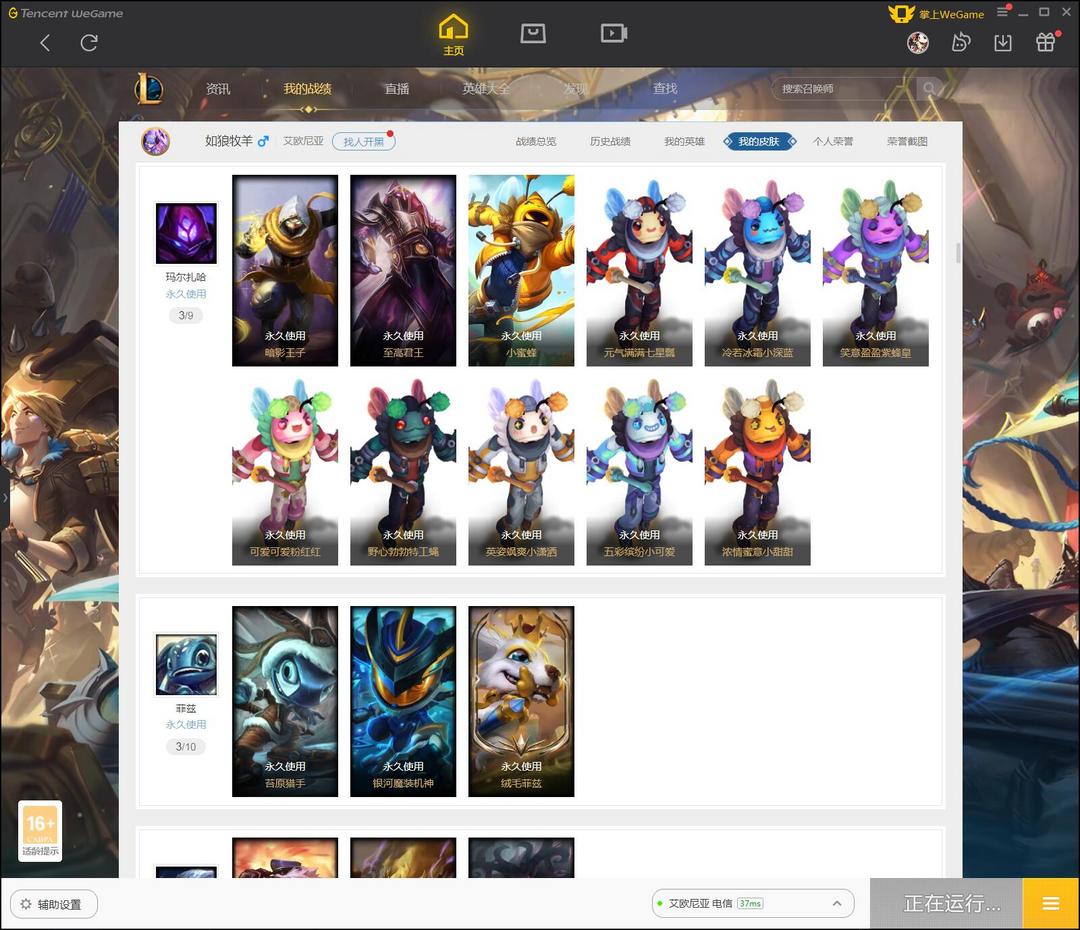1080x930 pixels.
Task: Open the video camera icon
Action: point(614,33)
